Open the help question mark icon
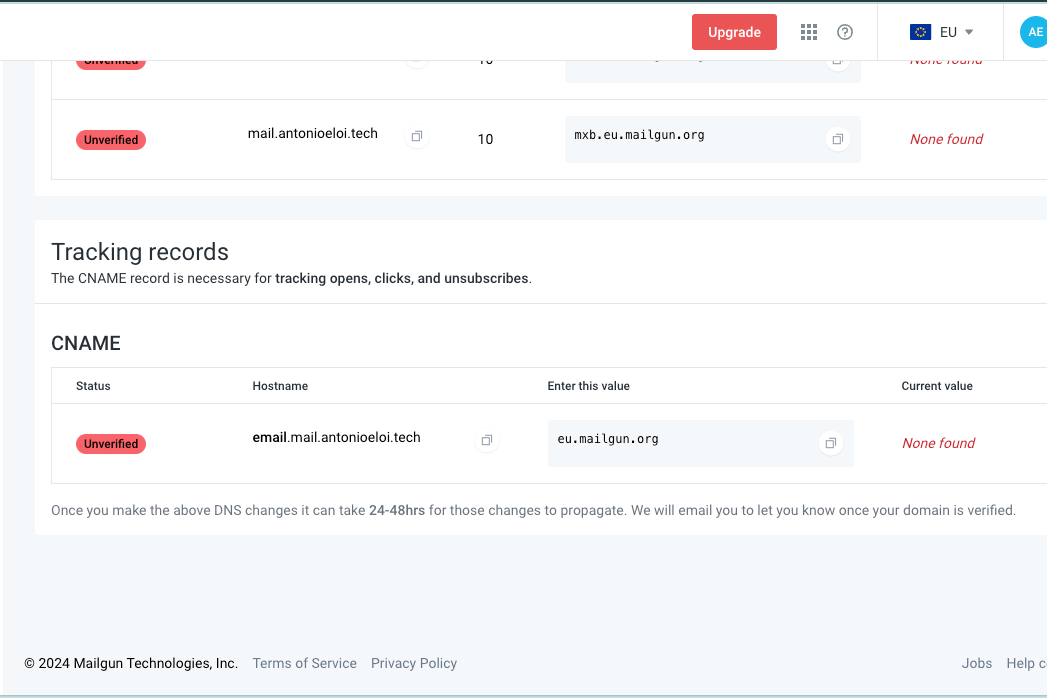Screen dimensions: 1047x698 pyautogui.click(x=845, y=32)
